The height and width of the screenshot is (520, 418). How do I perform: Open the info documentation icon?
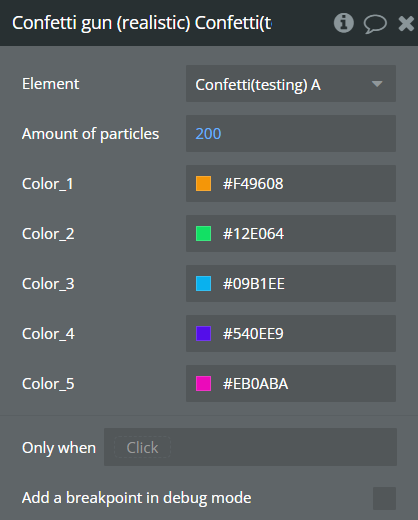(x=344, y=23)
